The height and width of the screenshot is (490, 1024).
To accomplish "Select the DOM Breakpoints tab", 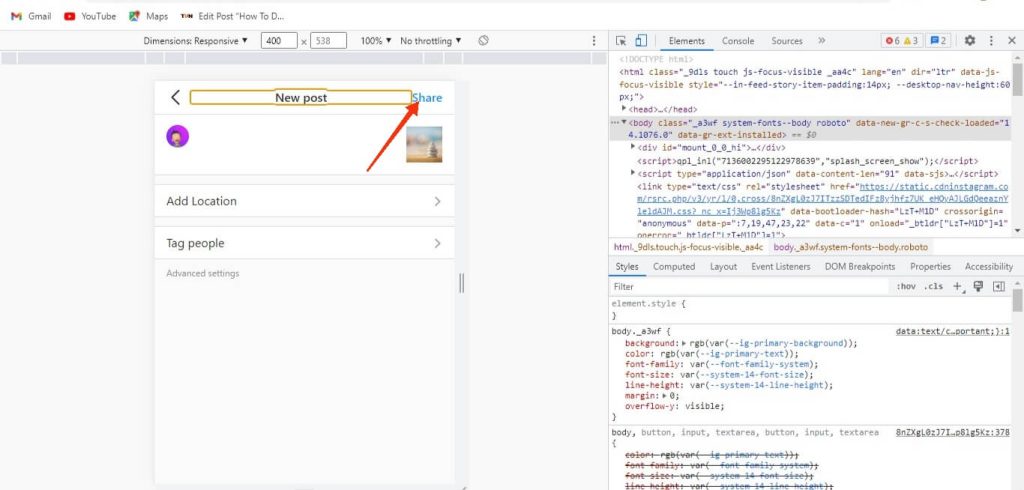I will point(860,267).
